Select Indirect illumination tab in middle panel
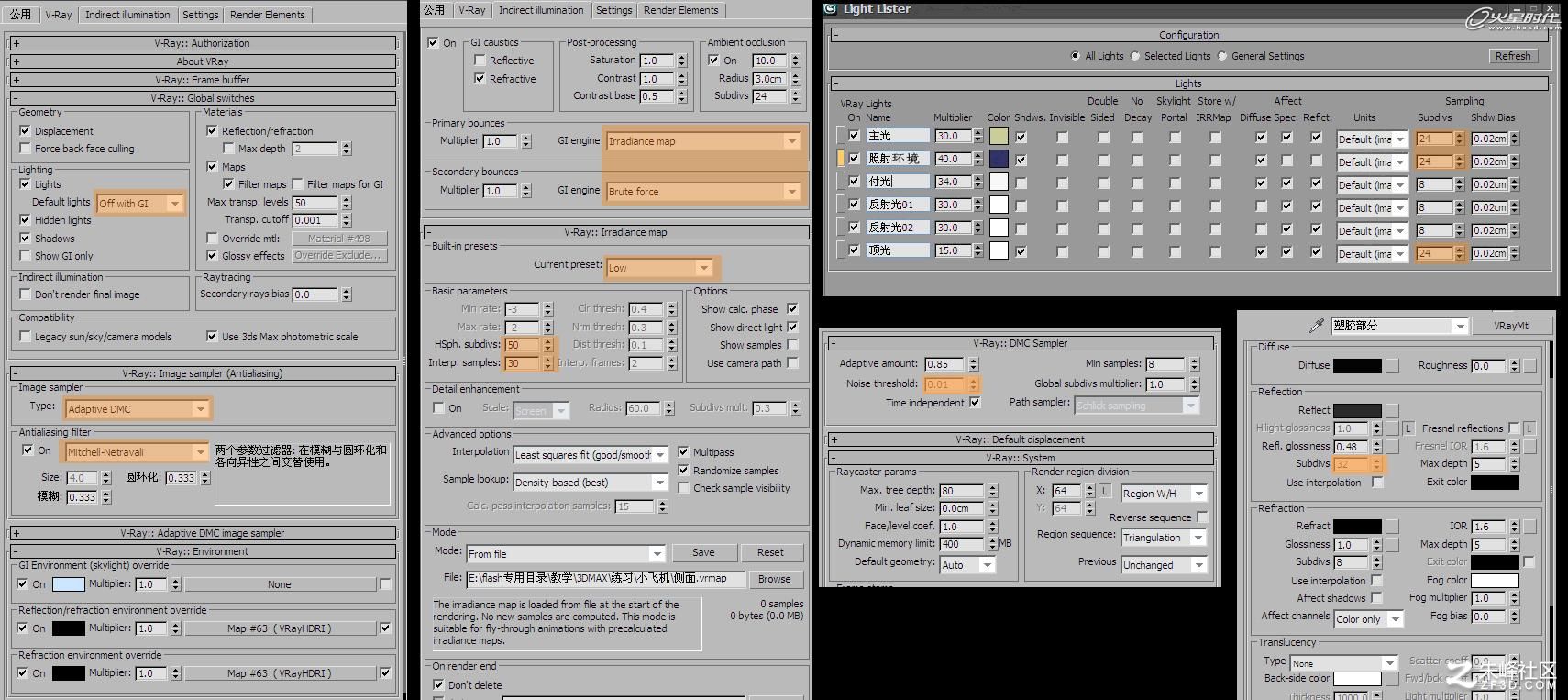 [x=541, y=10]
